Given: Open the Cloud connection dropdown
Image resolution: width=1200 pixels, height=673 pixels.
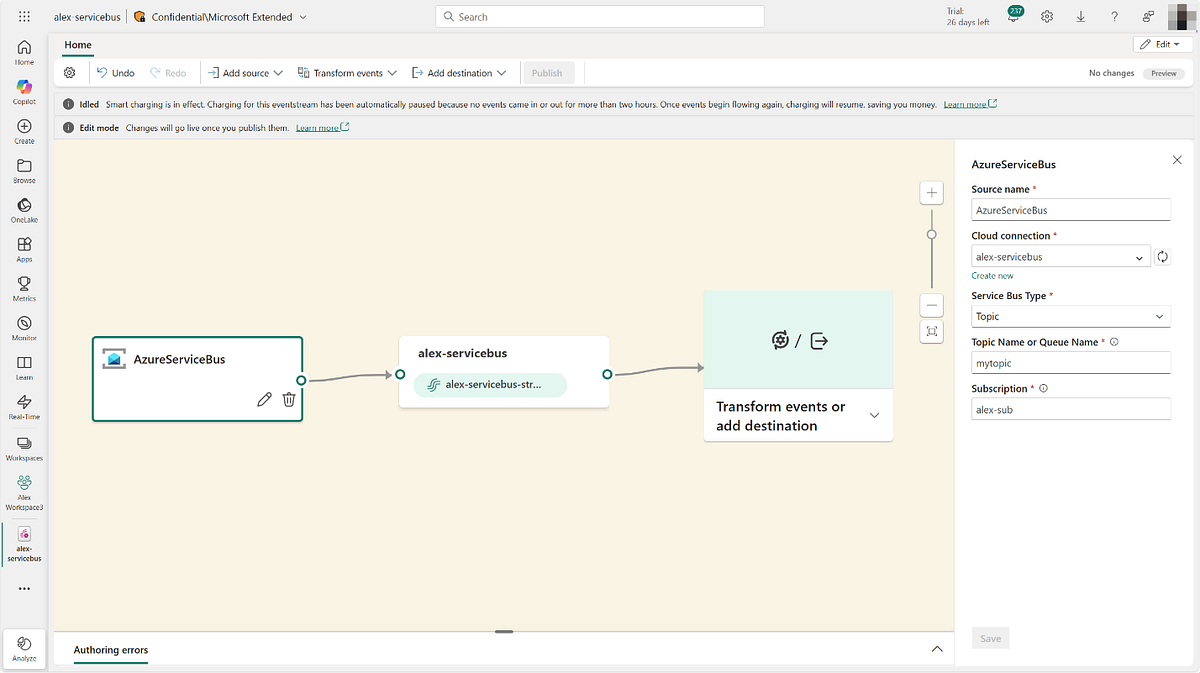Looking at the screenshot, I should tap(1060, 257).
